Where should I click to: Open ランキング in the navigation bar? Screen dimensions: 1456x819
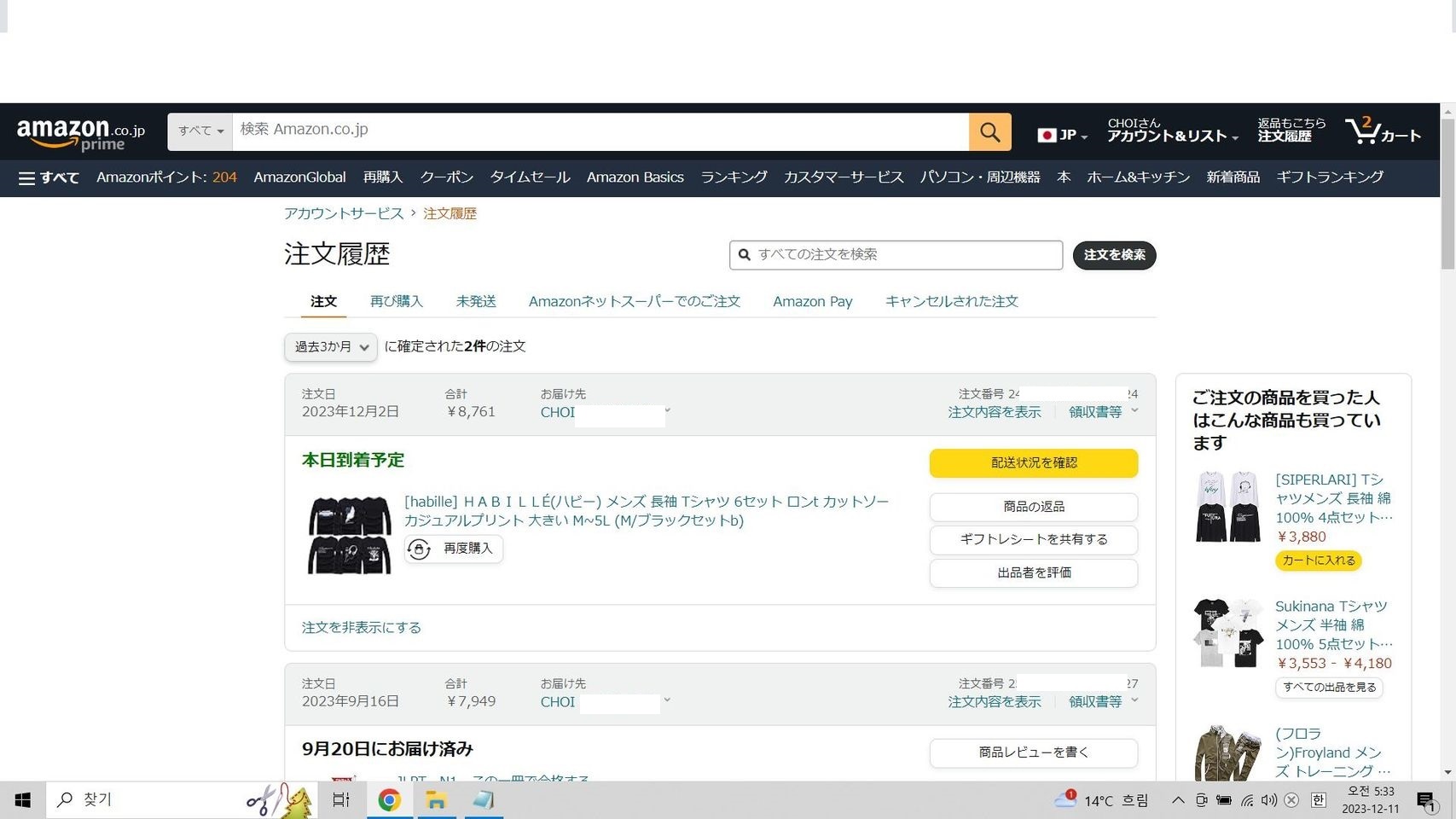pyautogui.click(x=734, y=177)
